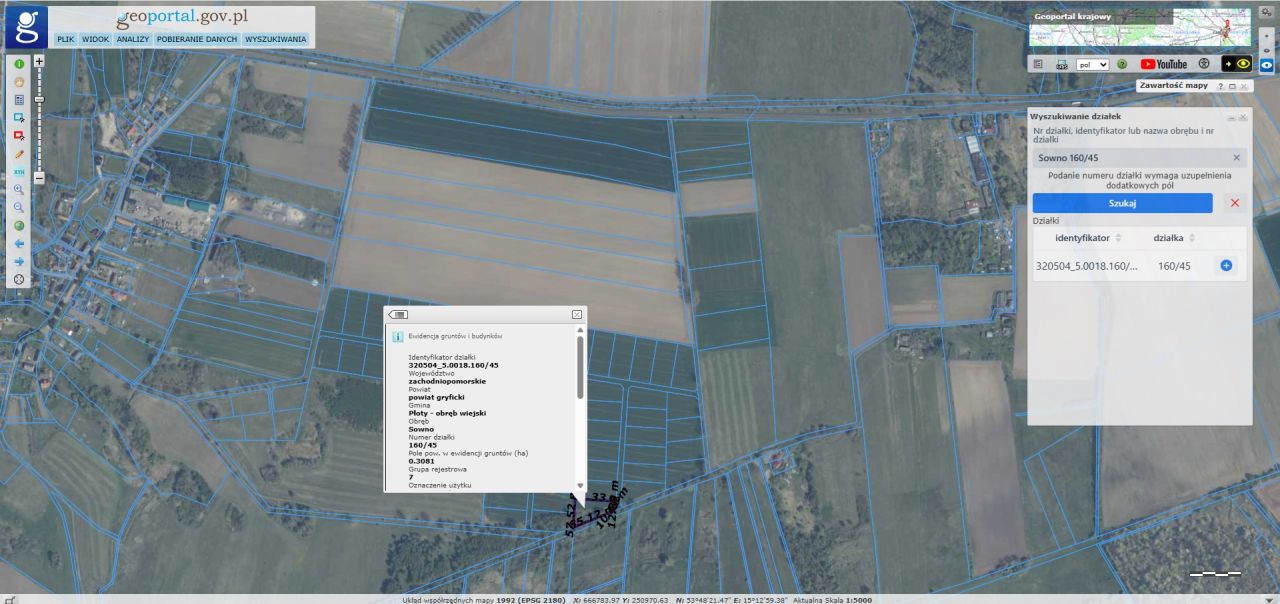
Task: Open the language dropdown set to pol
Action: coord(1092,64)
